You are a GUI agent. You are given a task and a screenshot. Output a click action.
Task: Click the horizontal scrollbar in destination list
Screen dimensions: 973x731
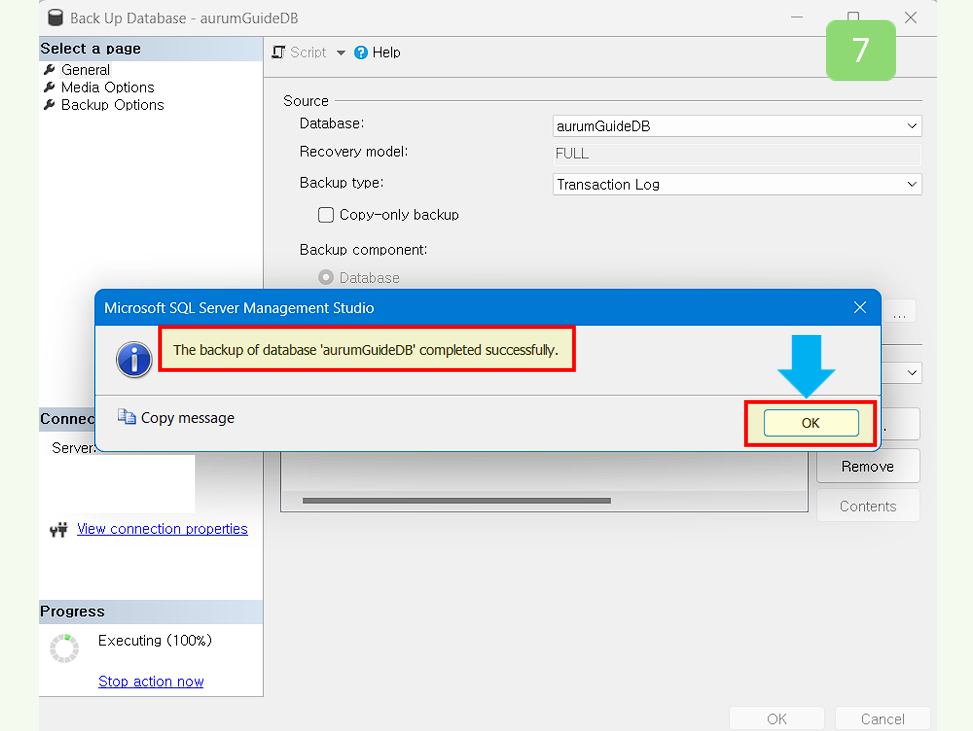(x=457, y=501)
